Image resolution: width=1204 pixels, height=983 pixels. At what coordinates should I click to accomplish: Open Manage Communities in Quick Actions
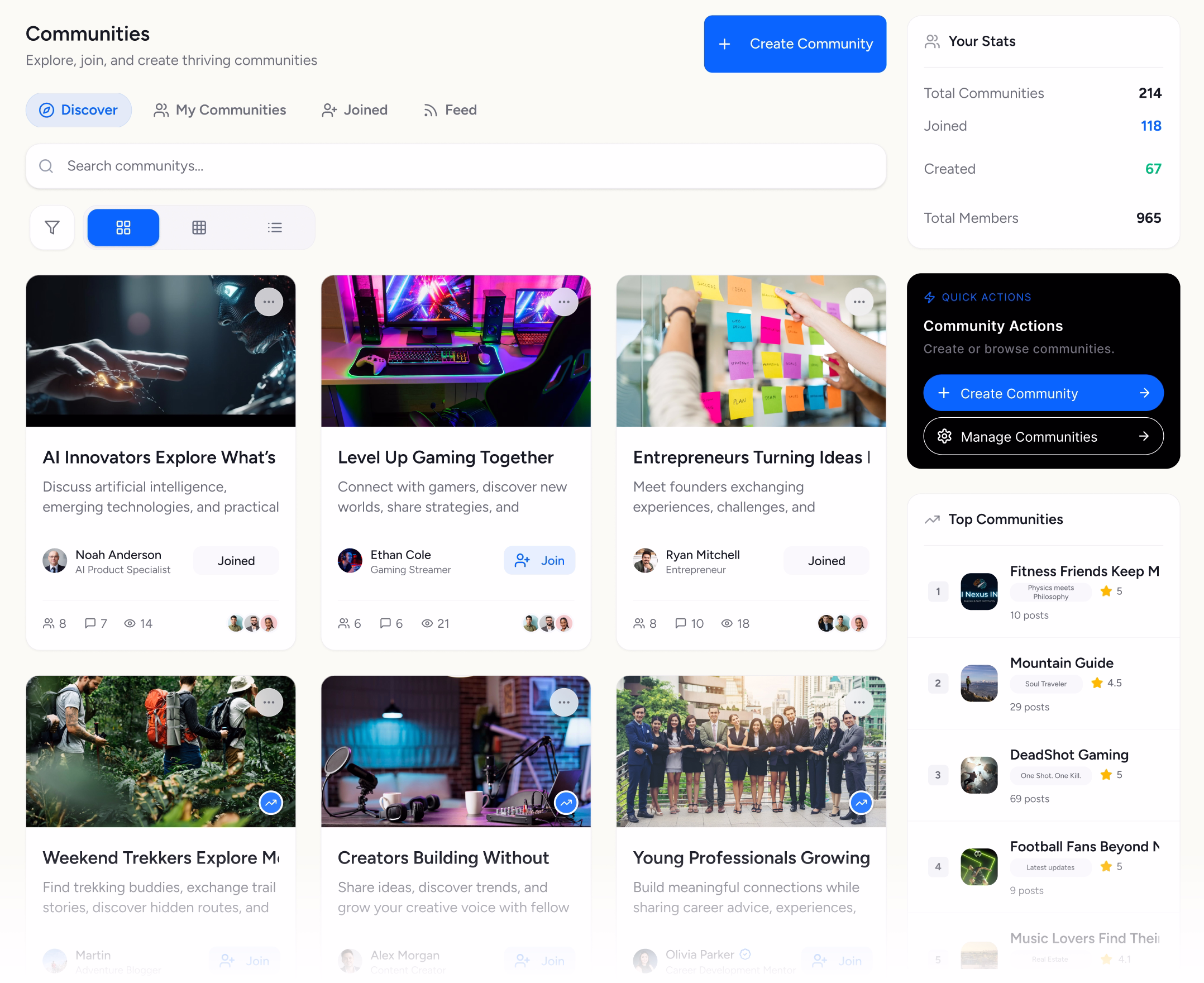pyautogui.click(x=1043, y=436)
